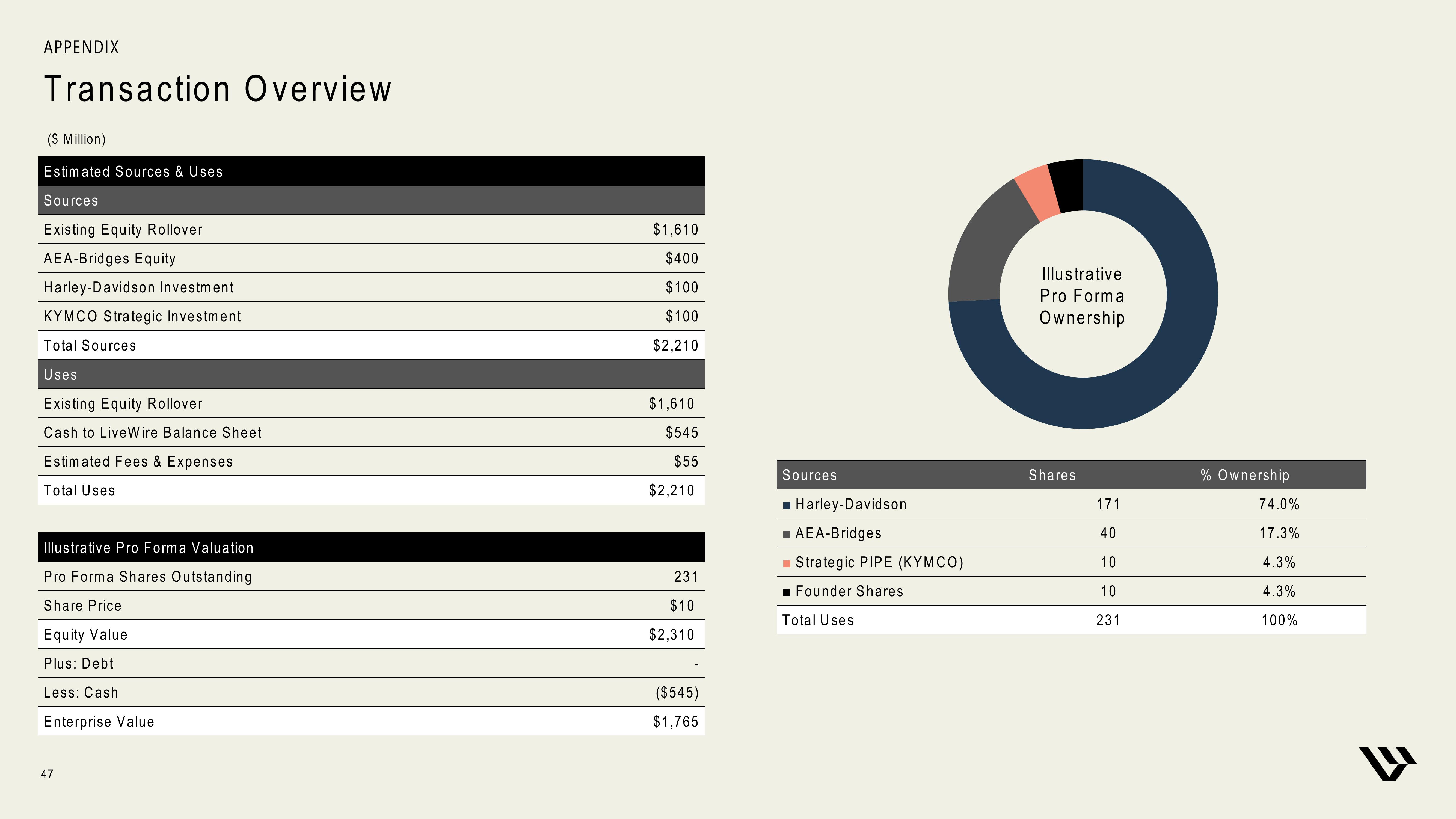The height and width of the screenshot is (819, 1456).
Task: Click Founder Shares black legend swatch
Action: coord(786,592)
